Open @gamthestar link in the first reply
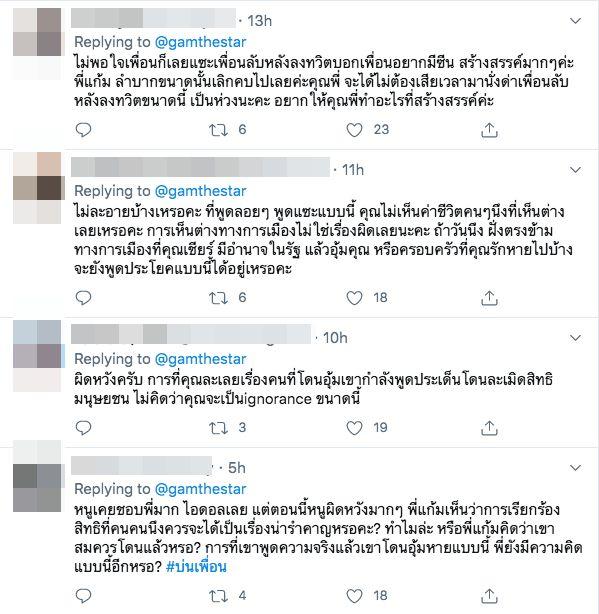 [x=200, y=42]
